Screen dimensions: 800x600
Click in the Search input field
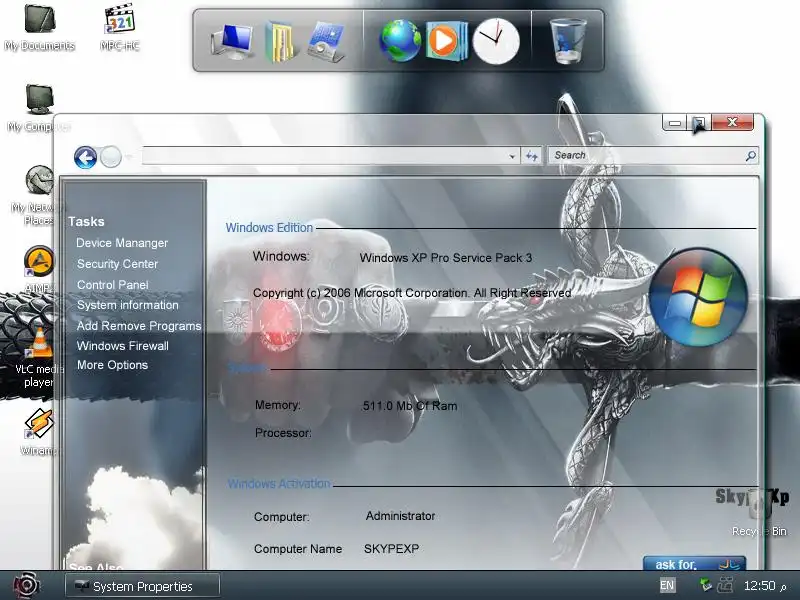tap(646, 156)
